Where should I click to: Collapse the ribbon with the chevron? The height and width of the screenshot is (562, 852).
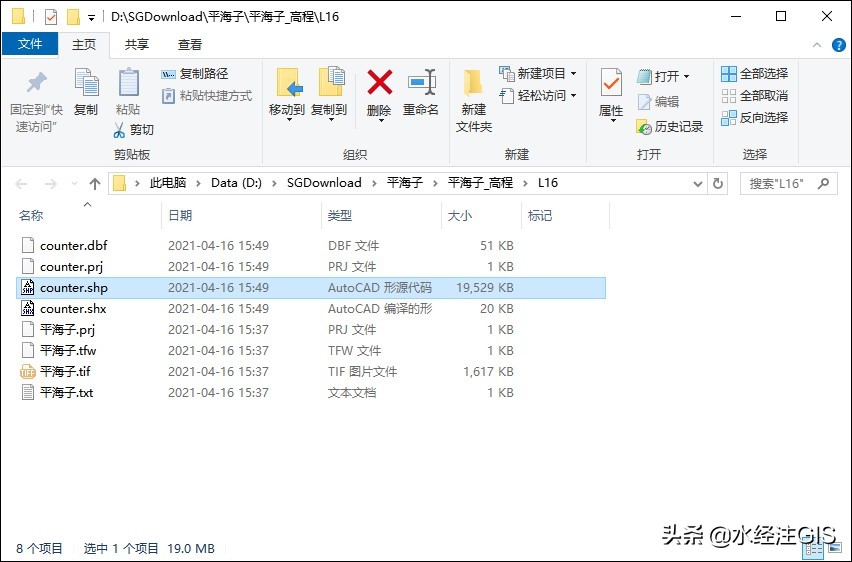coord(817,45)
